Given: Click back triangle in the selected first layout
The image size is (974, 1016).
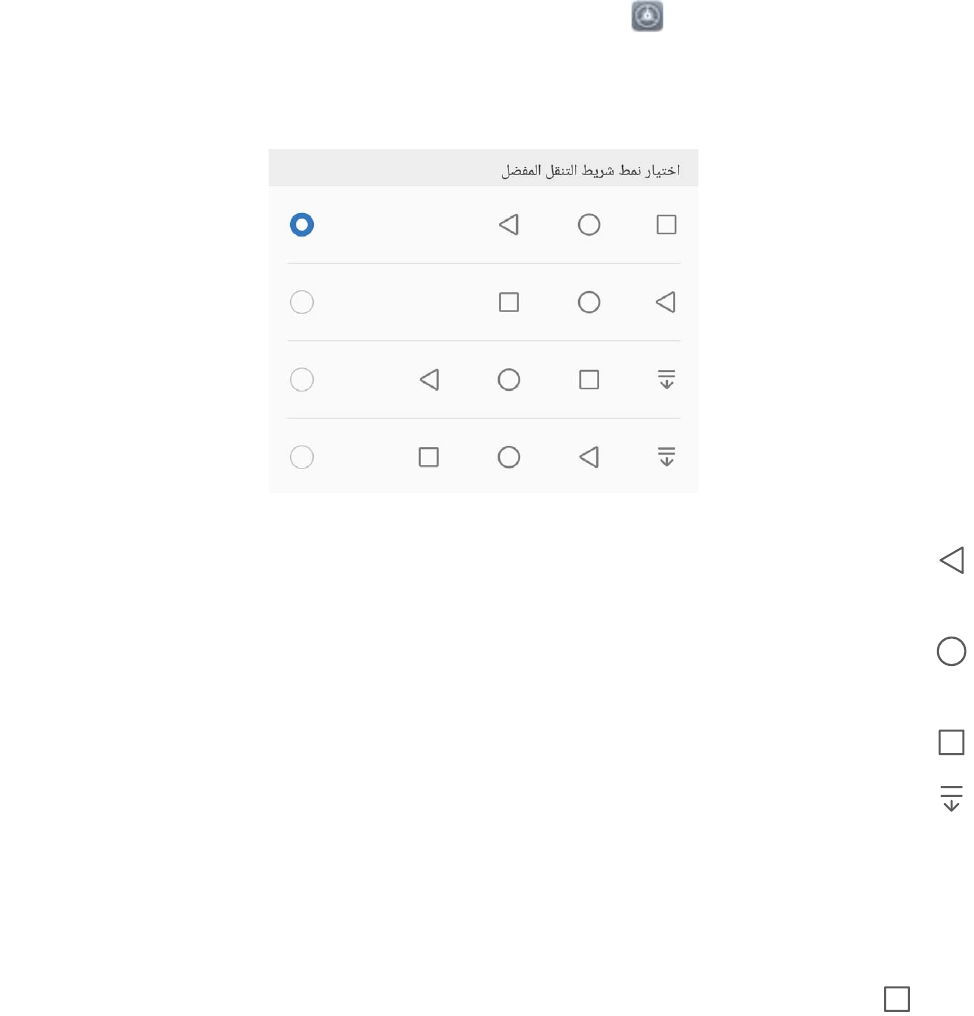Looking at the screenshot, I should [x=509, y=225].
